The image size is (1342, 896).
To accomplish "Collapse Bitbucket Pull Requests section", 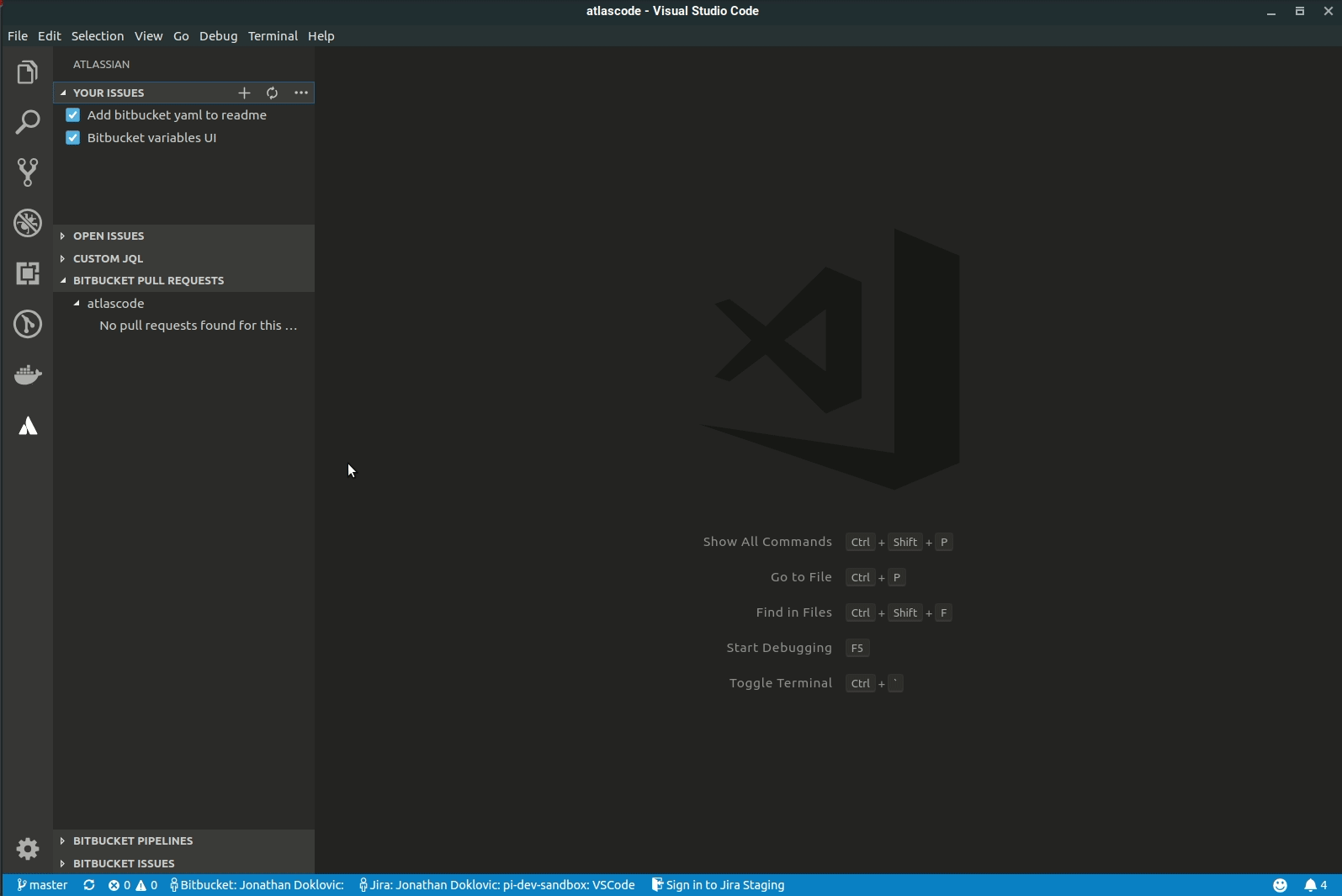I will point(63,280).
